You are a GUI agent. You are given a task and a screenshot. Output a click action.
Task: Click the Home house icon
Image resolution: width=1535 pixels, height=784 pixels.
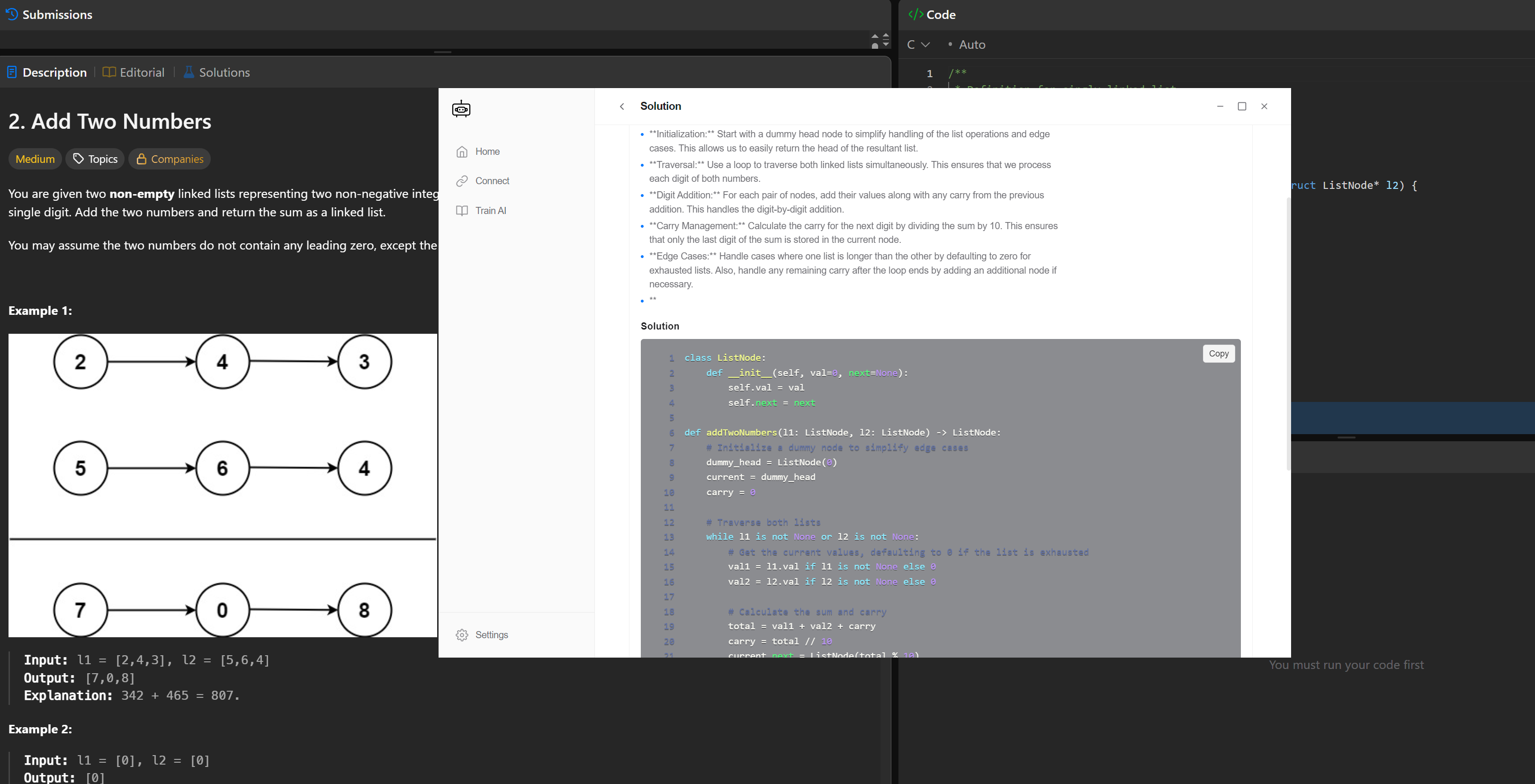click(x=462, y=151)
